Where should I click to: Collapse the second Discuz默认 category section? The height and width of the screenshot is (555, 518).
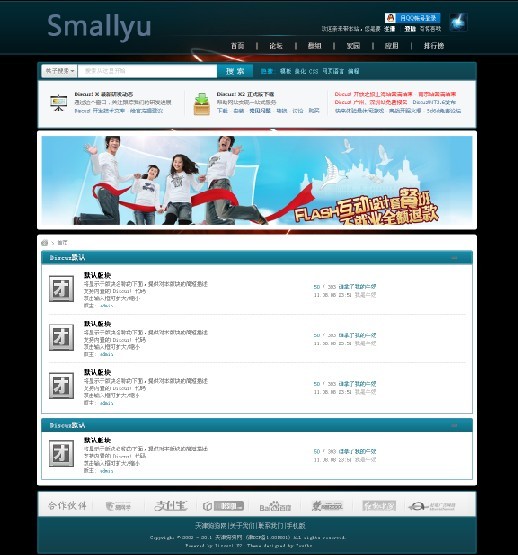[x=454, y=425]
